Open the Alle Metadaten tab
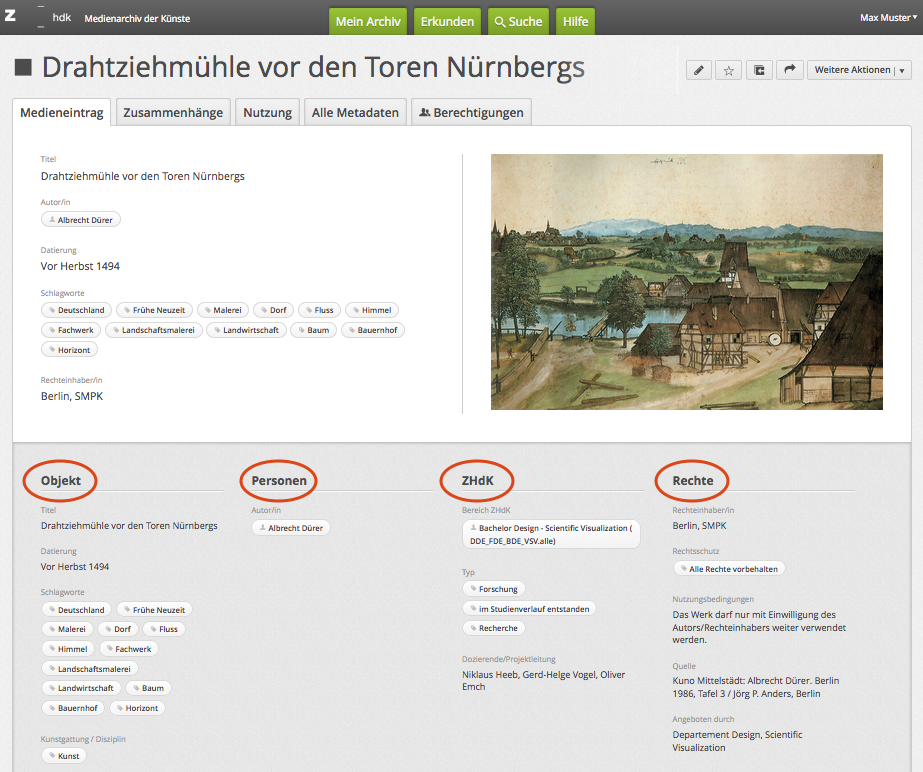The width and height of the screenshot is (923, 772). point(355,112)
